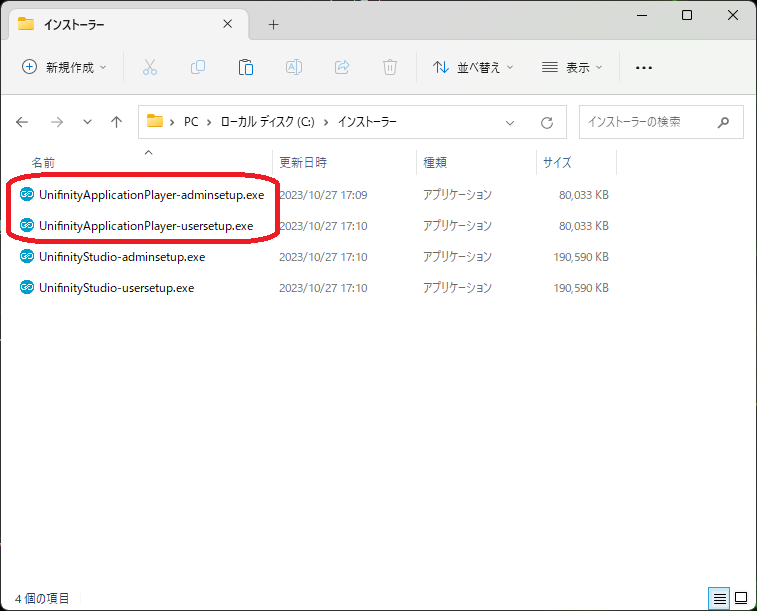Expand the 並べ替え sort menu

pyautogui.click(x=473, y=67)
